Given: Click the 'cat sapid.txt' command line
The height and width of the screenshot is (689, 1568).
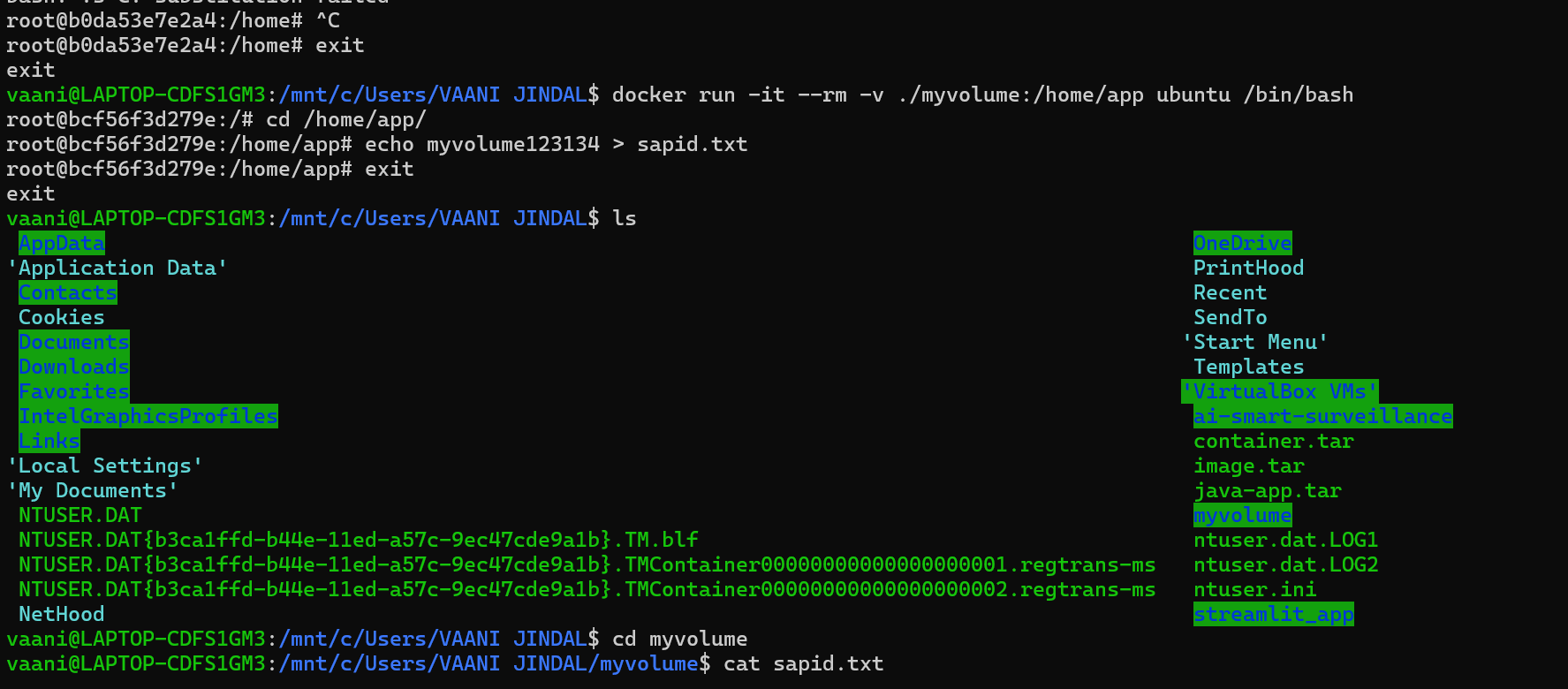Looking at the screenshot, I should pos(803,663).
